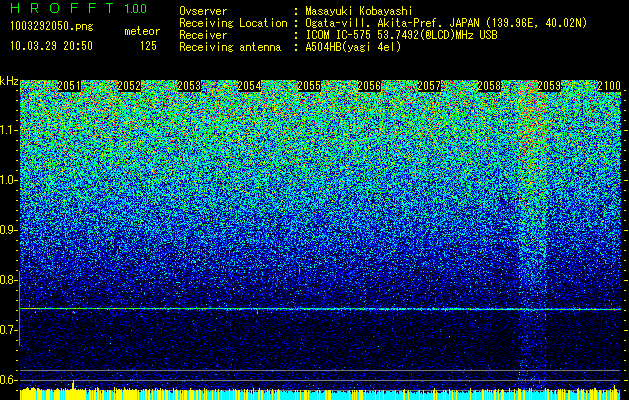The height and width of the screenshot is (400, 629).
Task: Click the 0.9 frequency axis label
Action: pyautogui.click(x=9, y=230)
